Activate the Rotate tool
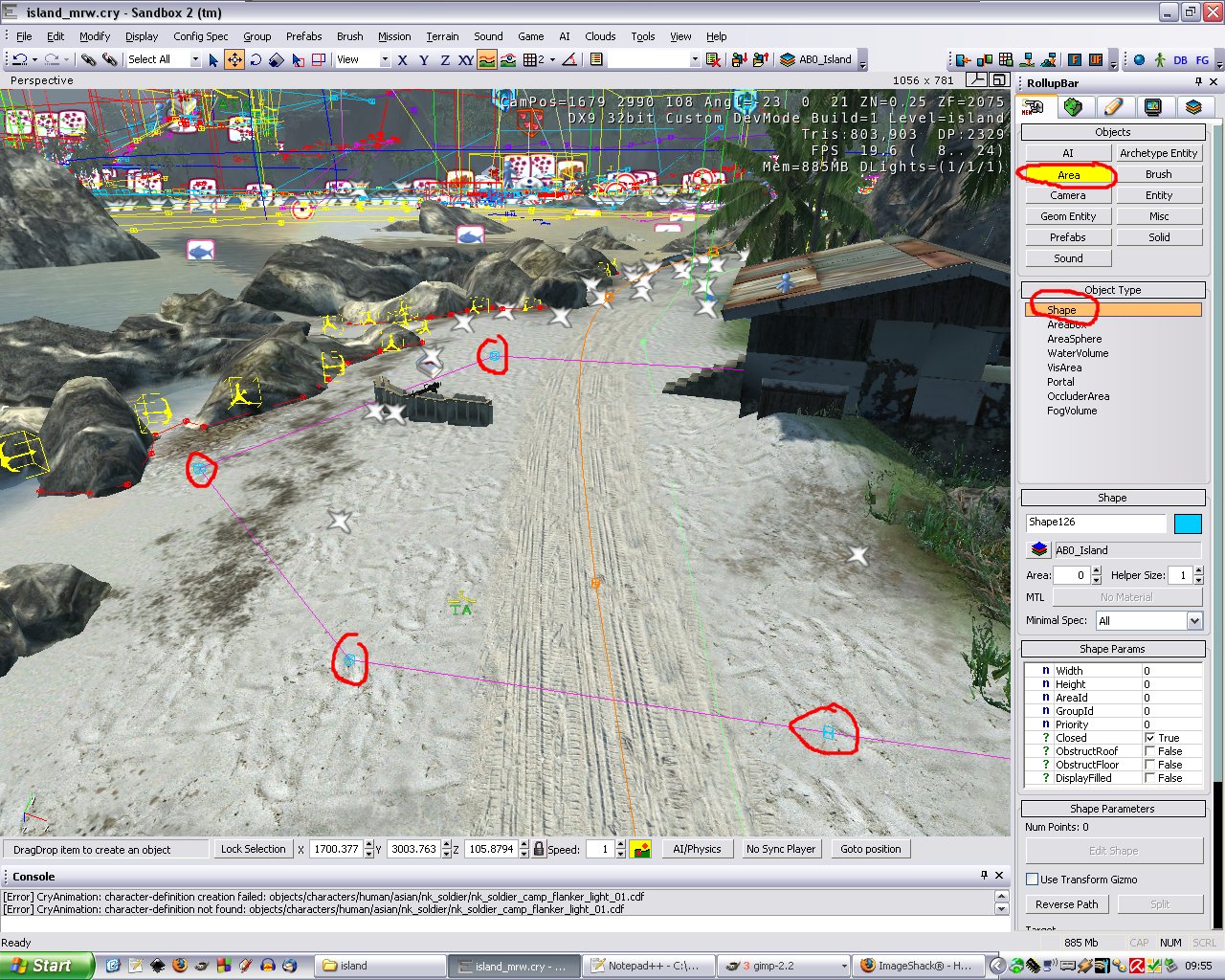1225x980 pixels. pyautogui.click(x=256, y=59)
